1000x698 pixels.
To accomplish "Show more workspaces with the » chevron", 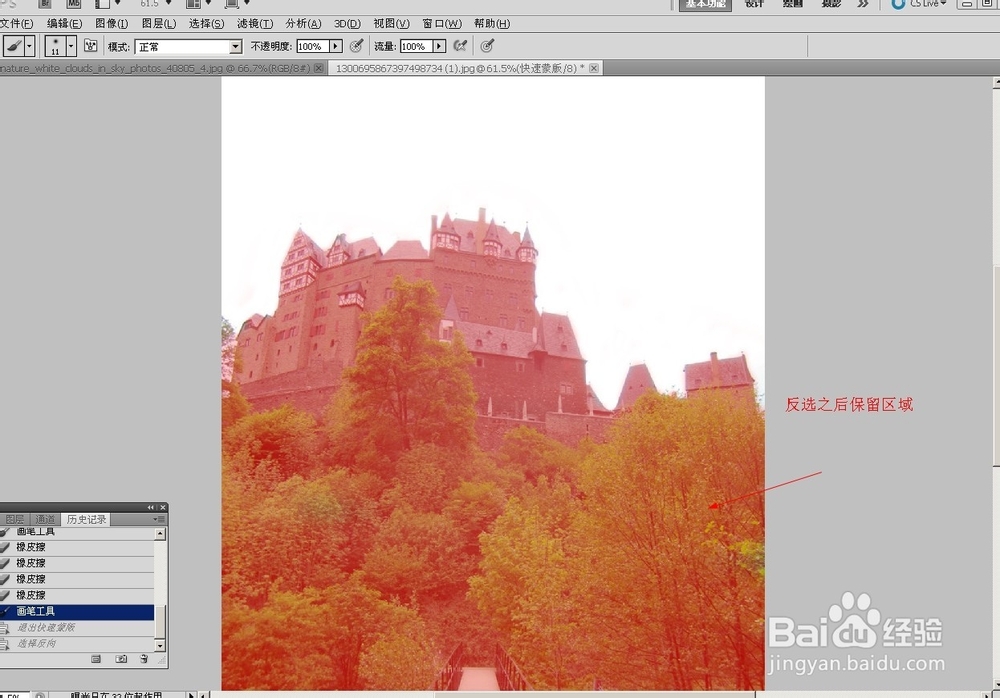I will (x=863, y=4).
